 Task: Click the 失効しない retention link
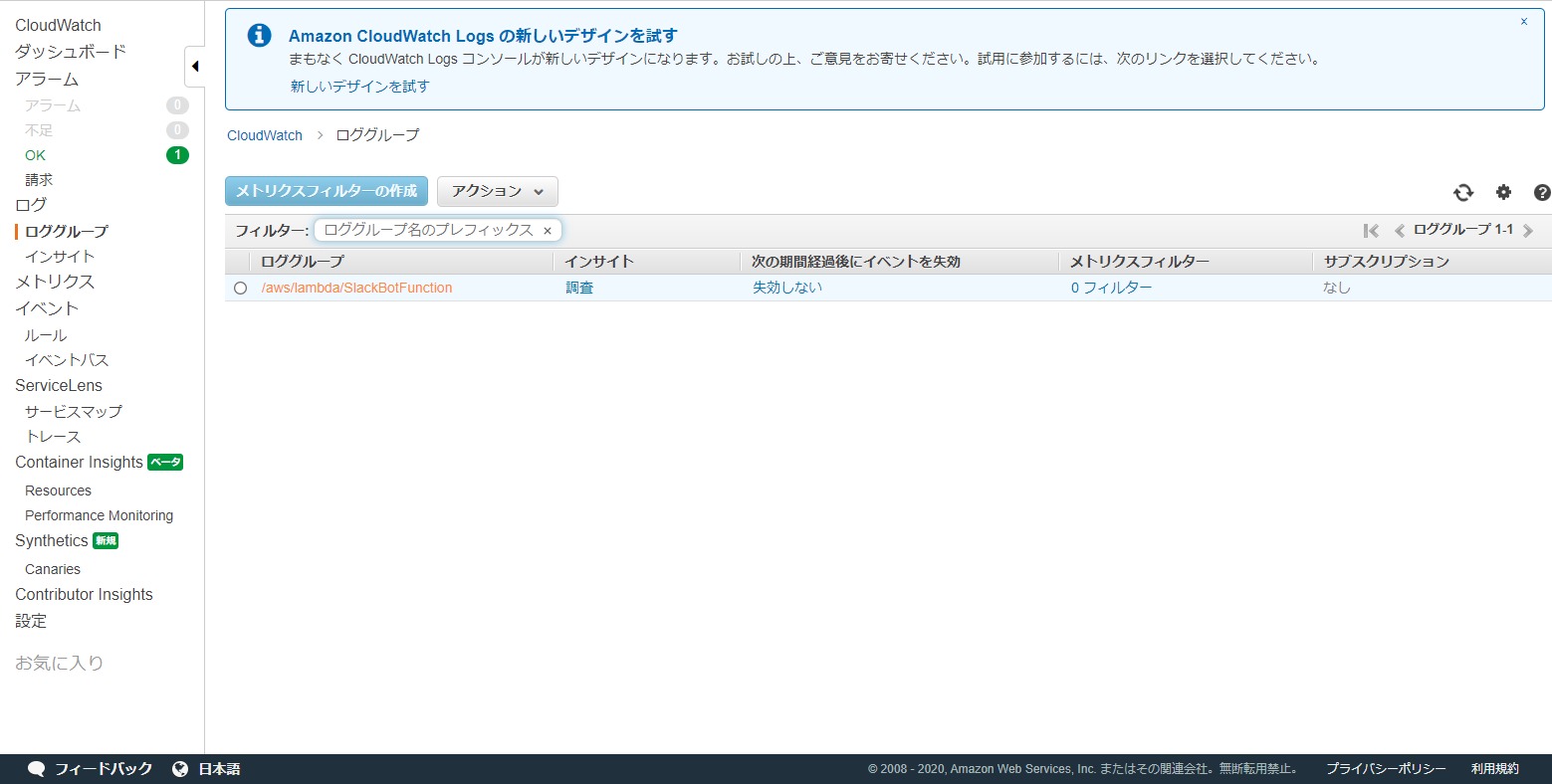pyautogui.click(x=787, y=288)
